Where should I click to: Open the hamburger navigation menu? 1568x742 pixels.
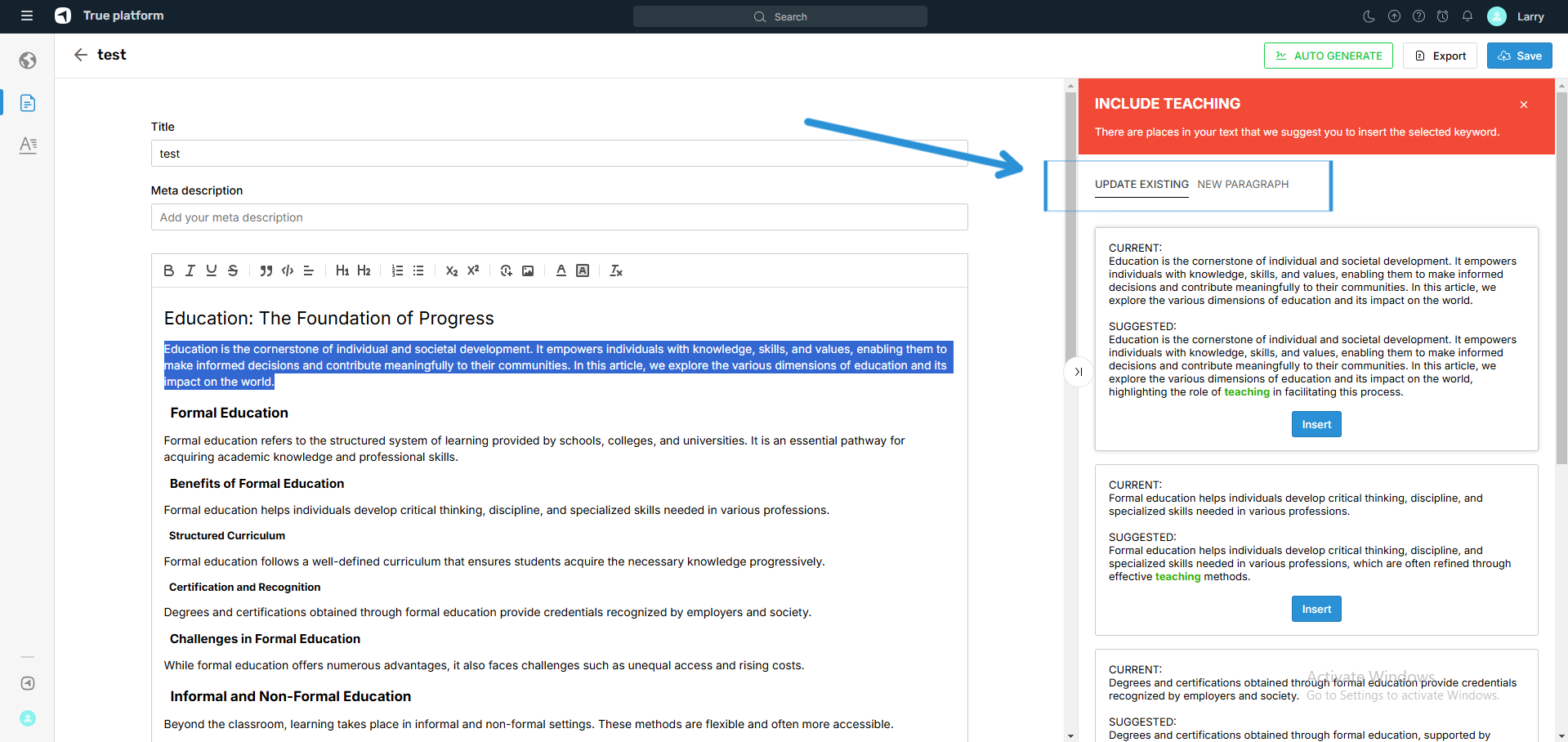[27, 16]
